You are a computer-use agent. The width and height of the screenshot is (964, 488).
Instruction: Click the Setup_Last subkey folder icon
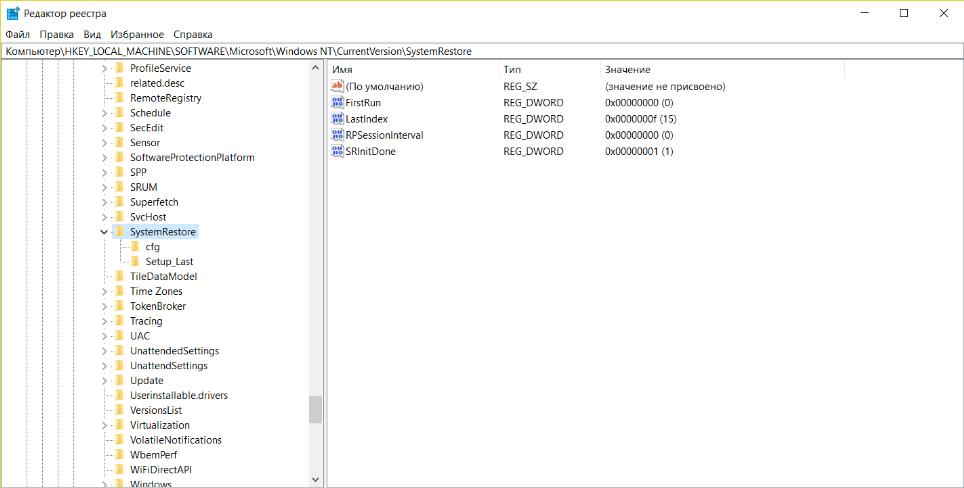pyautogui.click(x=135, y=261)
